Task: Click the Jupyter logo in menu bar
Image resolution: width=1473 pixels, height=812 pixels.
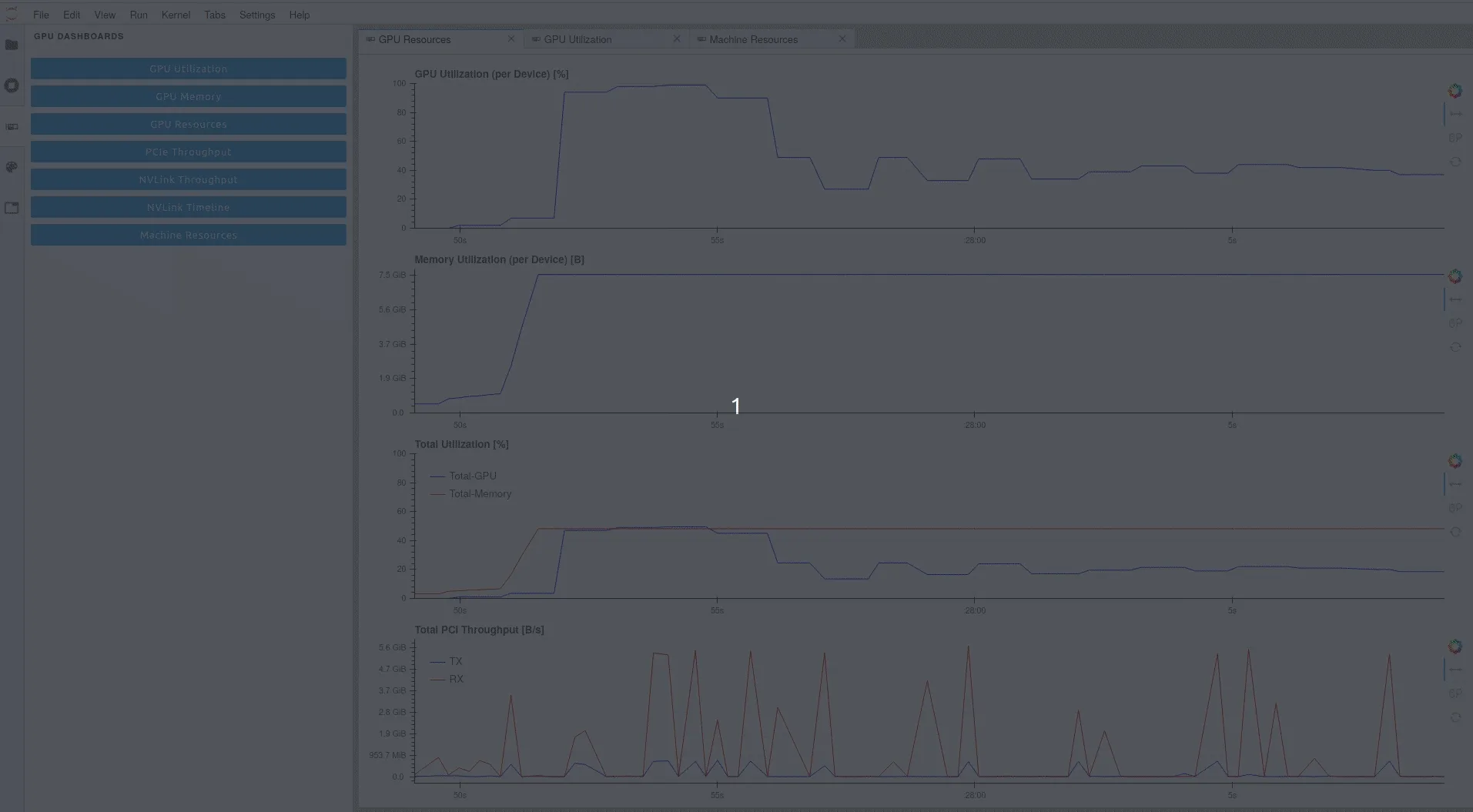Action: (x=12, y=14)
